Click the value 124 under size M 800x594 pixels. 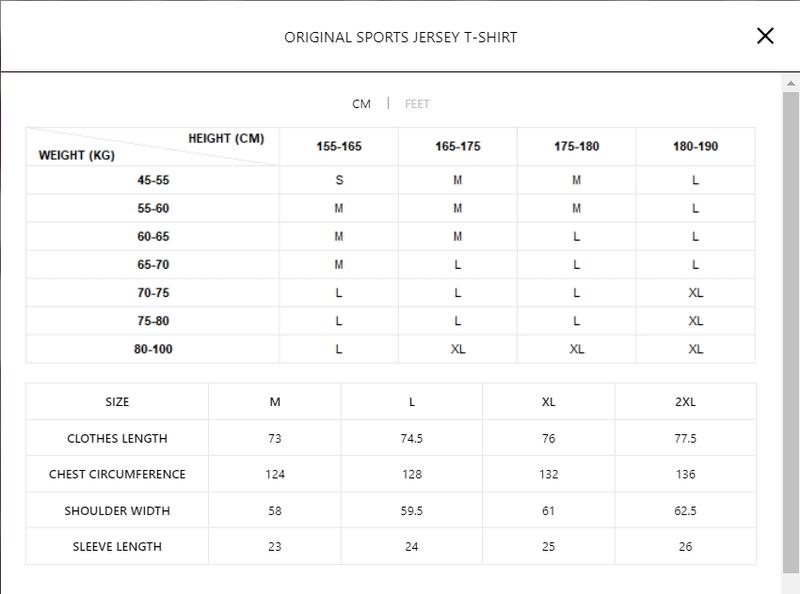point(275,475)
